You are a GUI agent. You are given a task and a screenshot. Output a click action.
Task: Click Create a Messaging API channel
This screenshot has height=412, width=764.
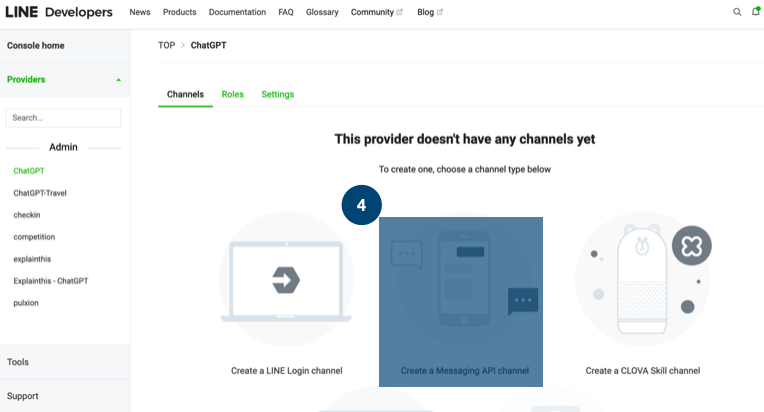click(464, 371)
